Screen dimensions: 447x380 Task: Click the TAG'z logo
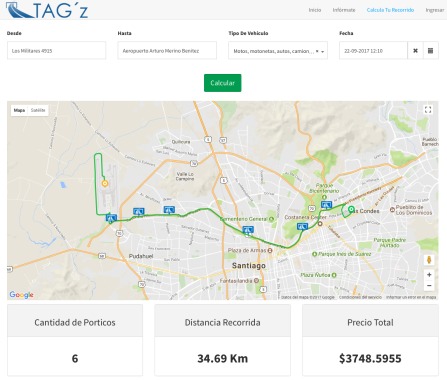point(47,10)
